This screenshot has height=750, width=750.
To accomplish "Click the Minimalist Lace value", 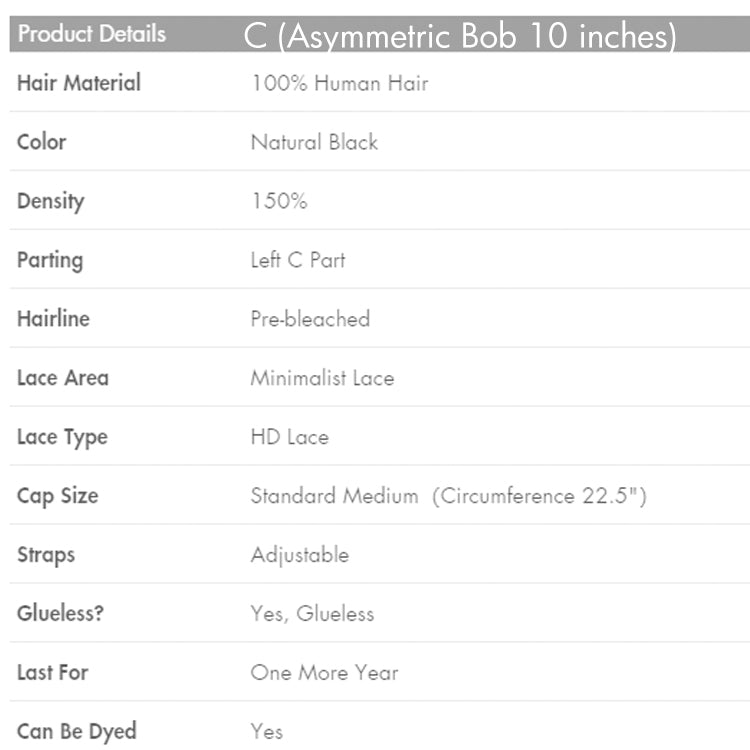I will tap(322, 378).
